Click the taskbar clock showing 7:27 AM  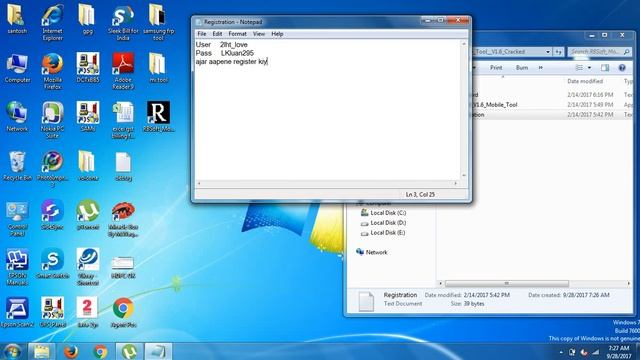point(619,352)
